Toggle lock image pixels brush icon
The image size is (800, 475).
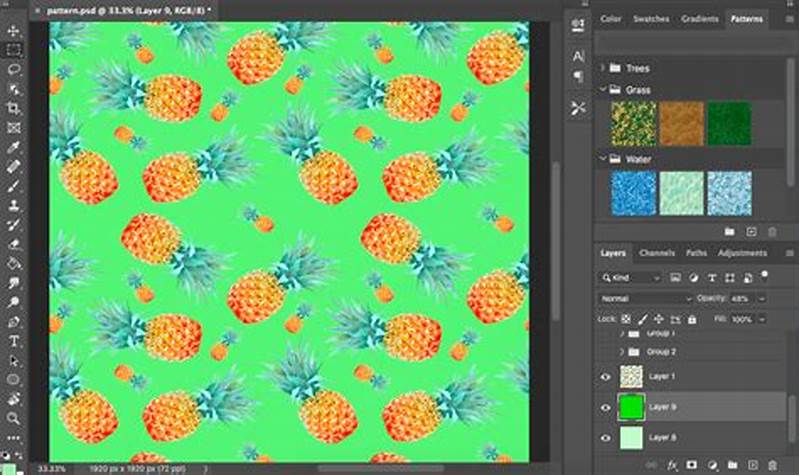tap(643, 319)
